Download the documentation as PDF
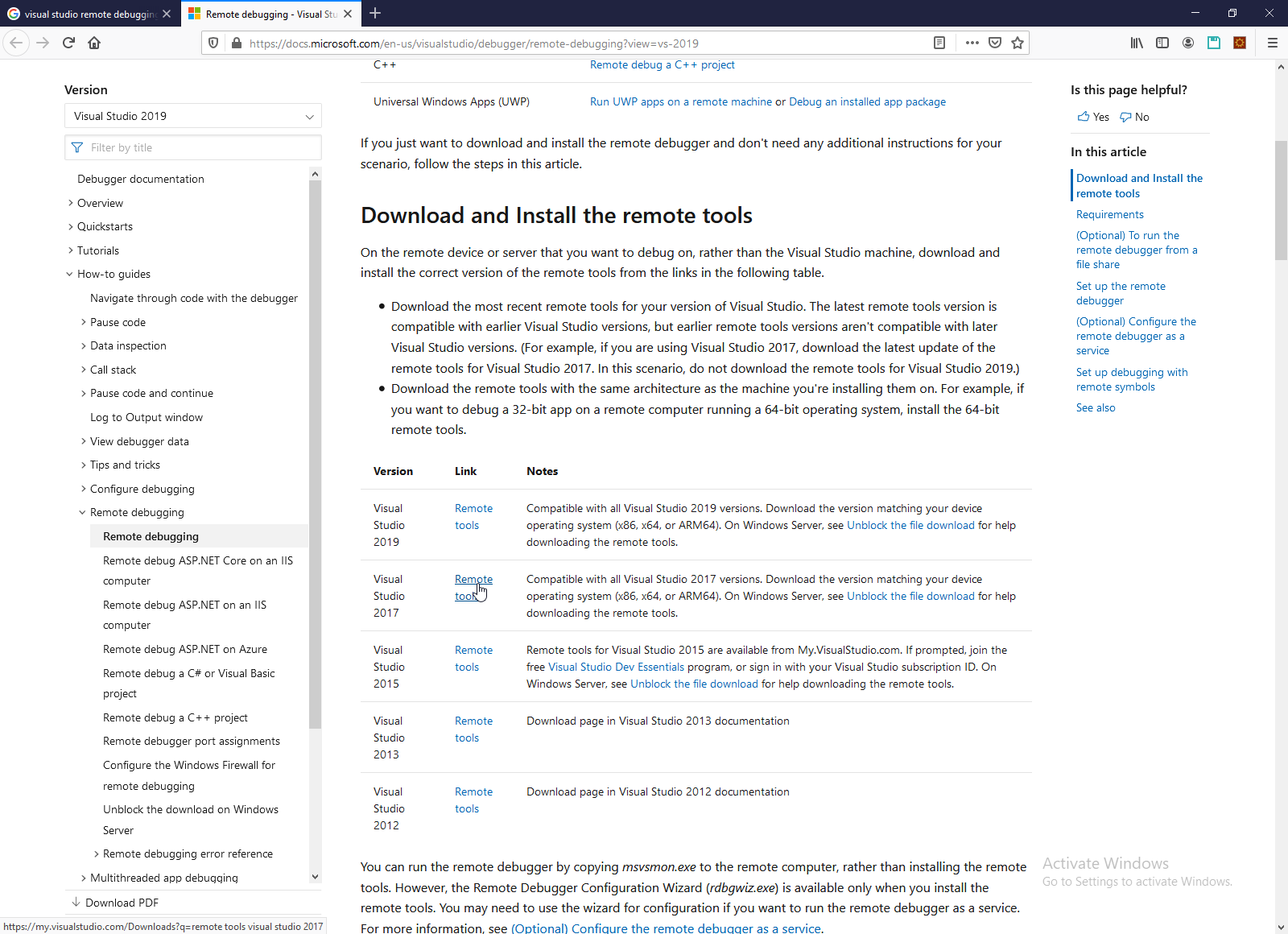This screenshot has height=934, width=1288. pos(115,903)
